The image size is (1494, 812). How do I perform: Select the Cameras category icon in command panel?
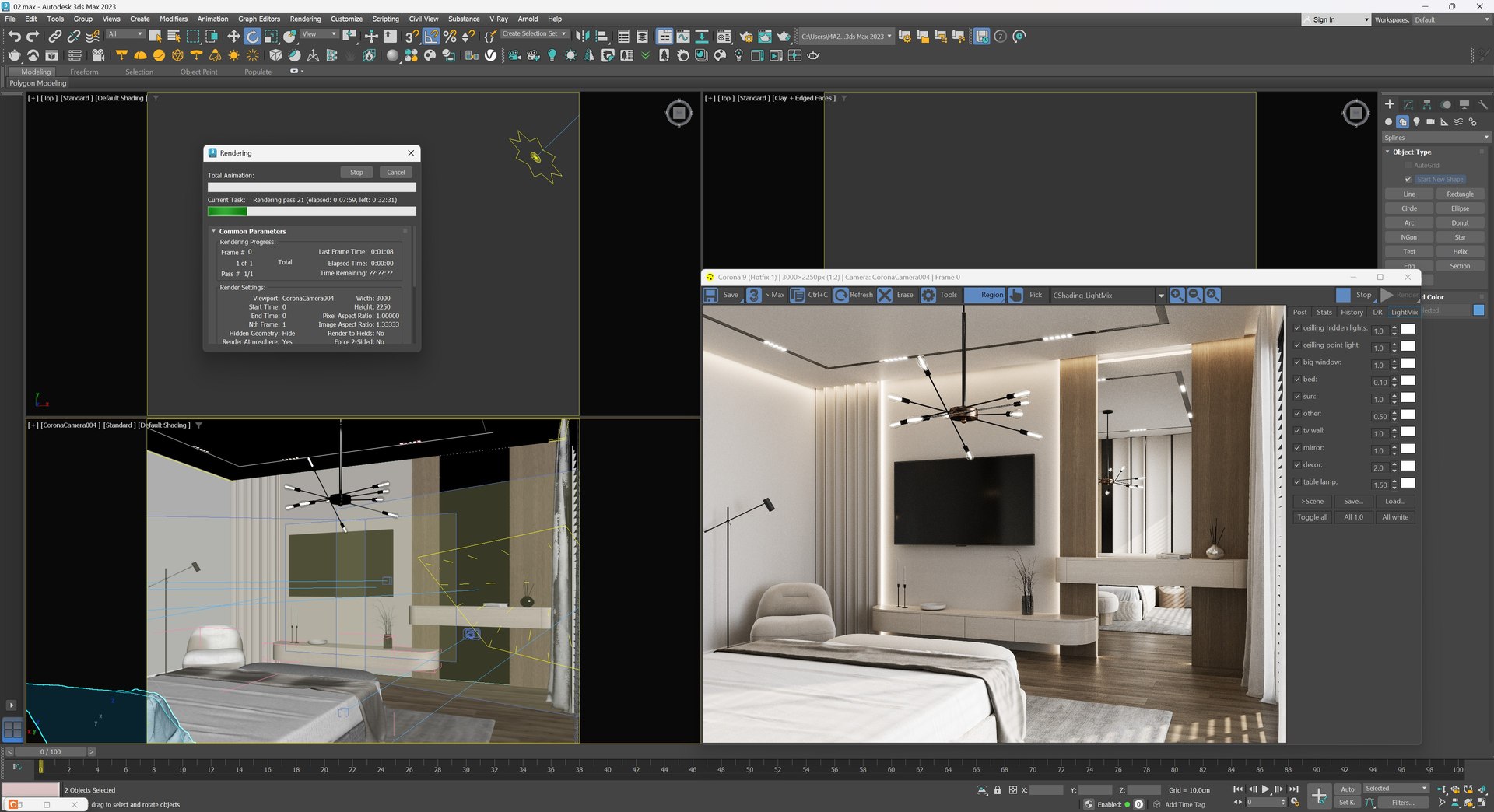[1430, 122]
